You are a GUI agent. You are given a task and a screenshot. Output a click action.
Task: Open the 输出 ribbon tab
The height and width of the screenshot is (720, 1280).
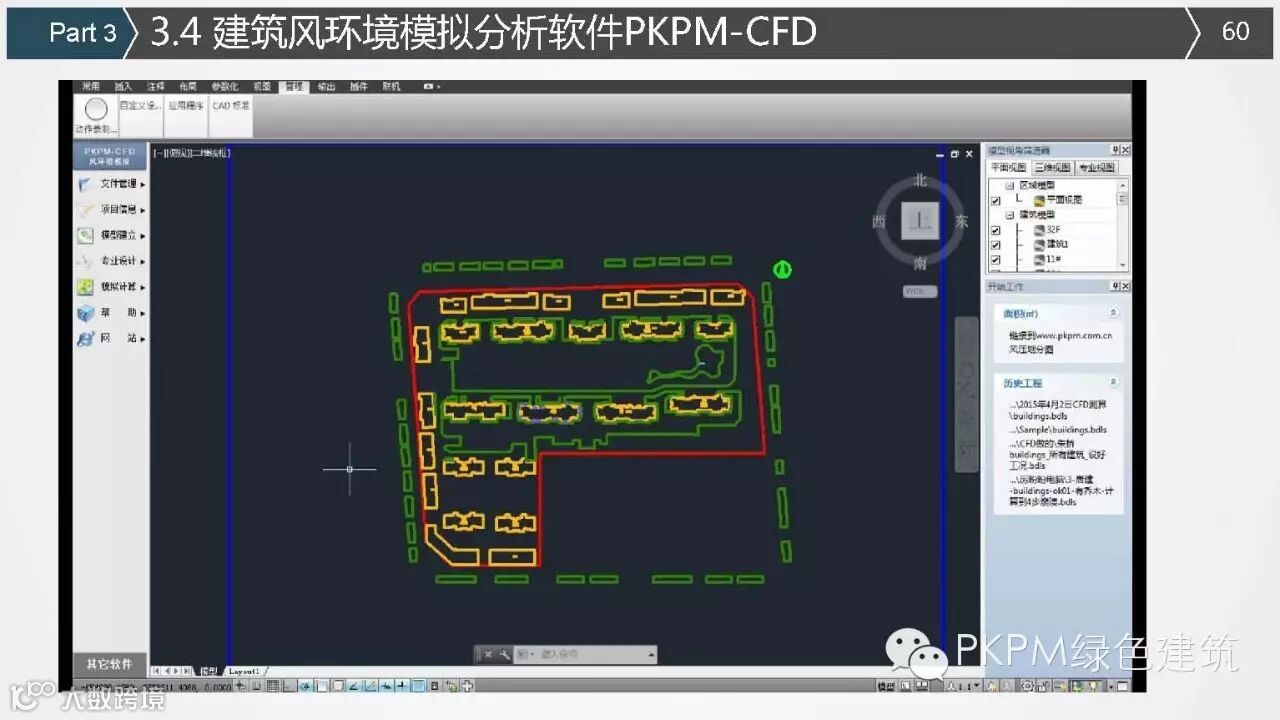point(326,87)
